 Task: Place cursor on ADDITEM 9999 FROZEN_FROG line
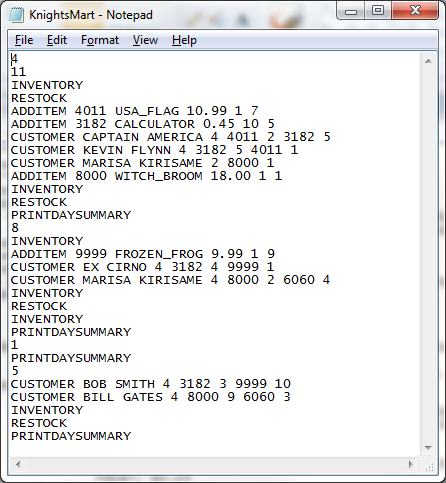click(x=143, y=254)
